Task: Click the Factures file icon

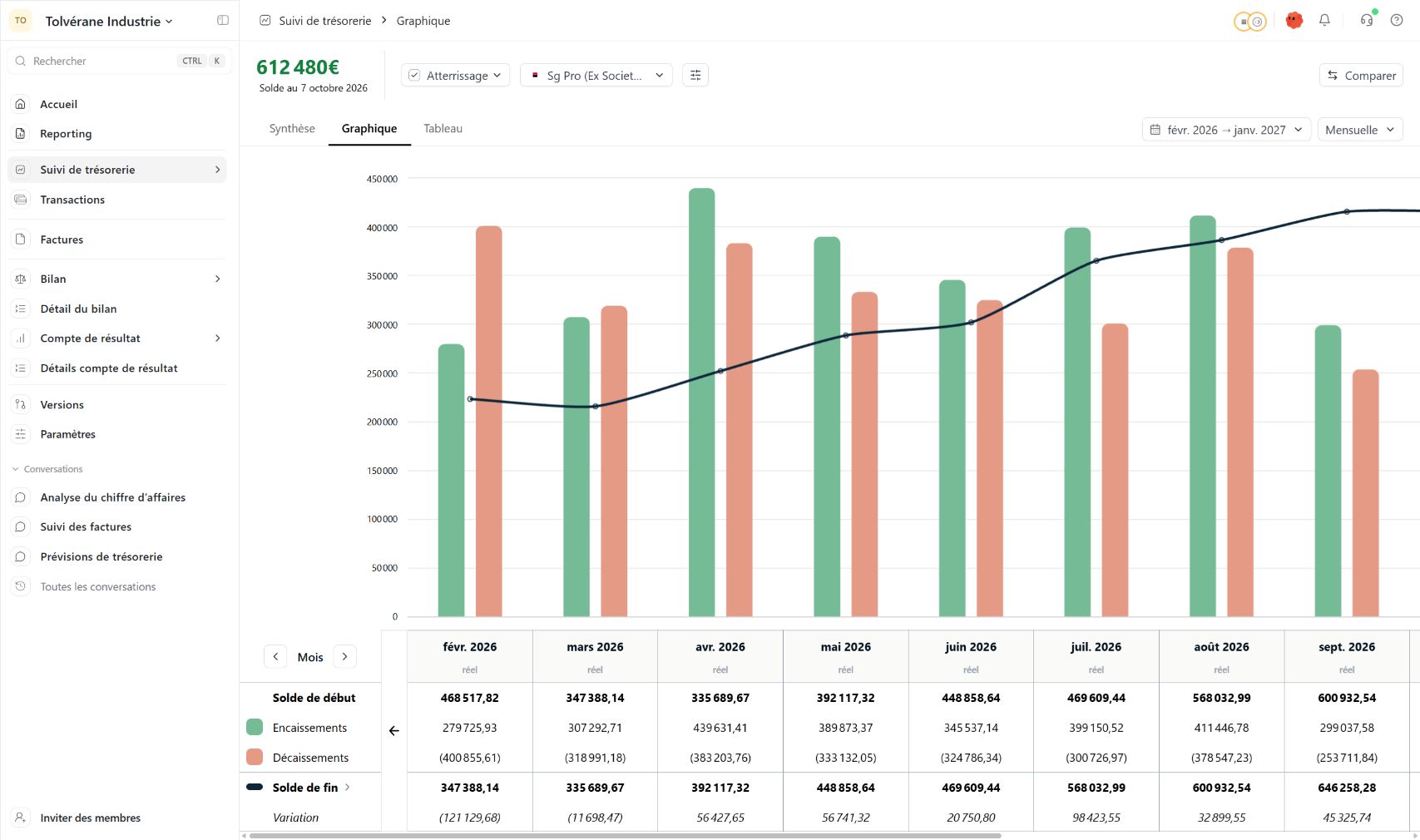Action: (x=21, y=240)
